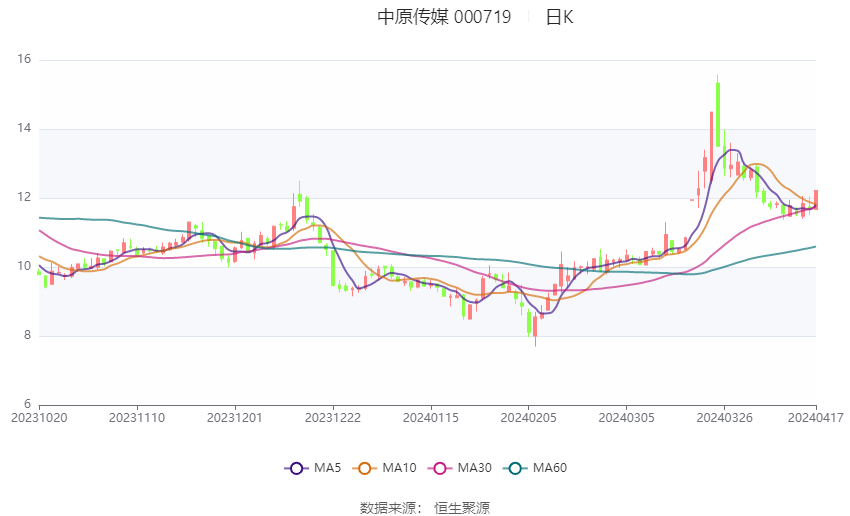Select the 日K chart title label
The height and width of the screenshot is (516, 850).
[x=559, y=17]
